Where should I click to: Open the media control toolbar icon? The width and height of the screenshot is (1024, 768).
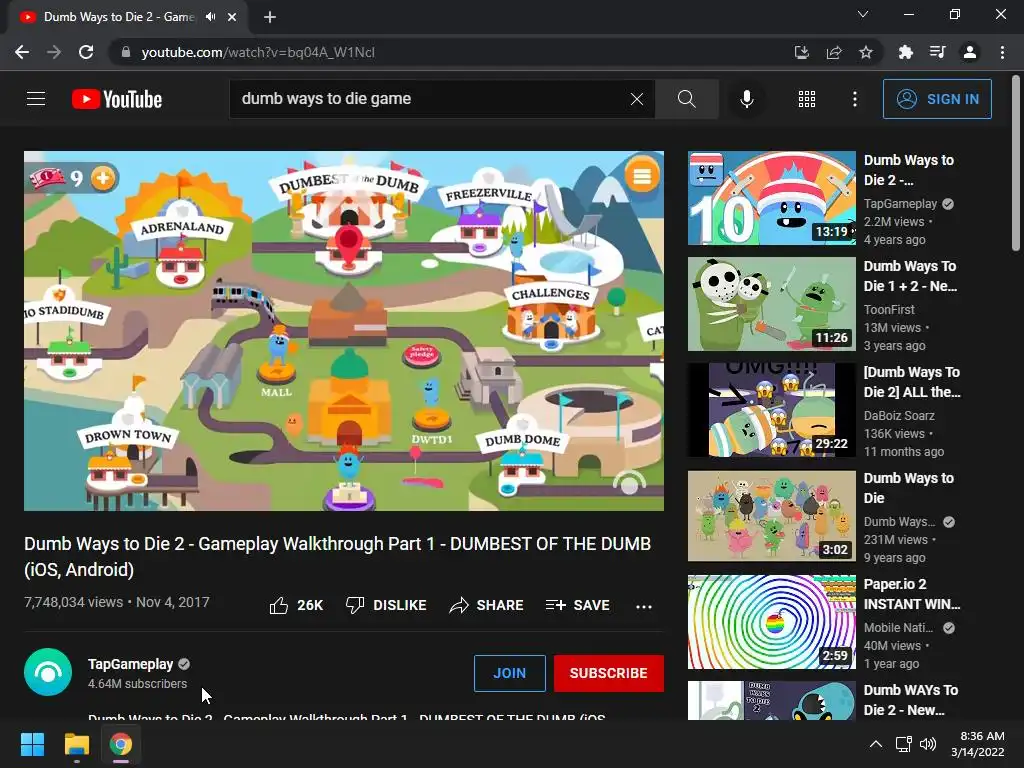point(937,52)
